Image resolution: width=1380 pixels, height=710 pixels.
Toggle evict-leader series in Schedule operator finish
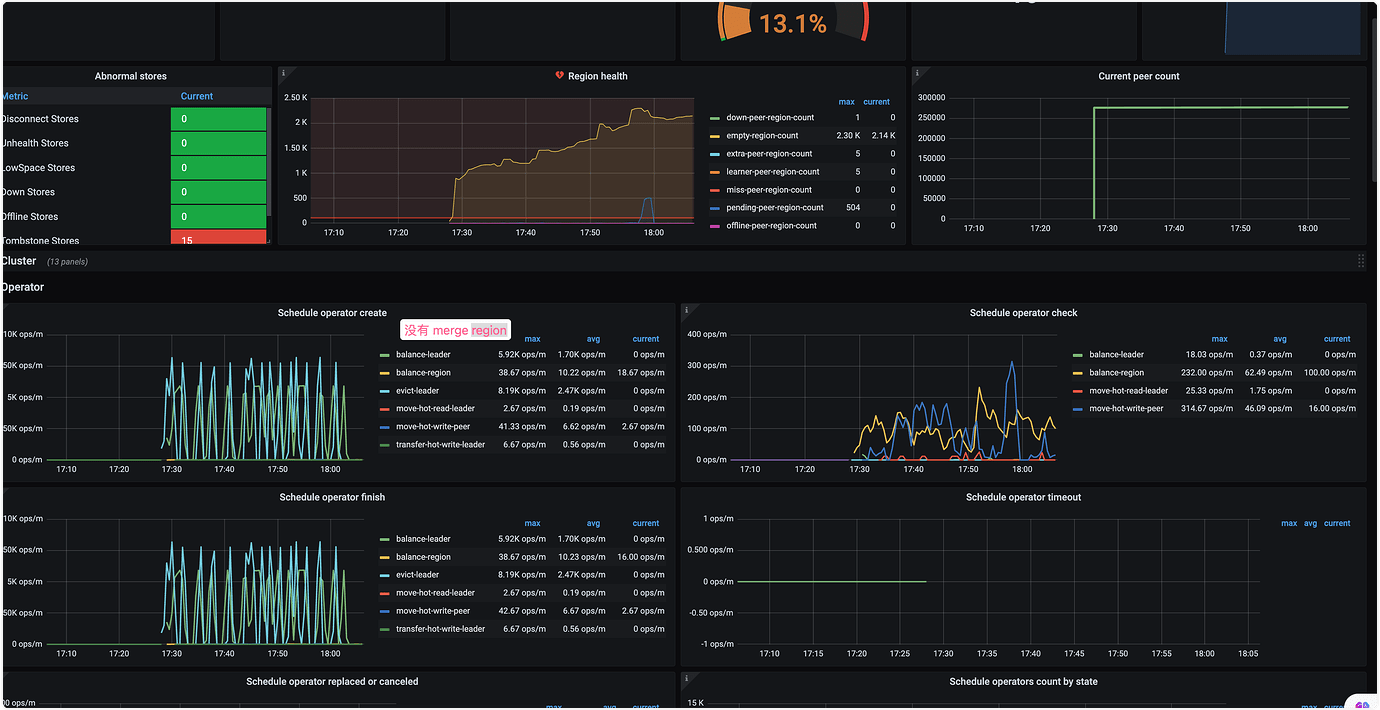click(418, 575)
